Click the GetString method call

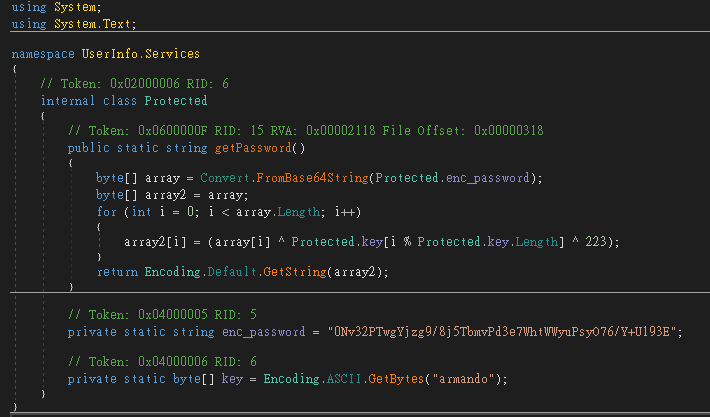(295, 272)
